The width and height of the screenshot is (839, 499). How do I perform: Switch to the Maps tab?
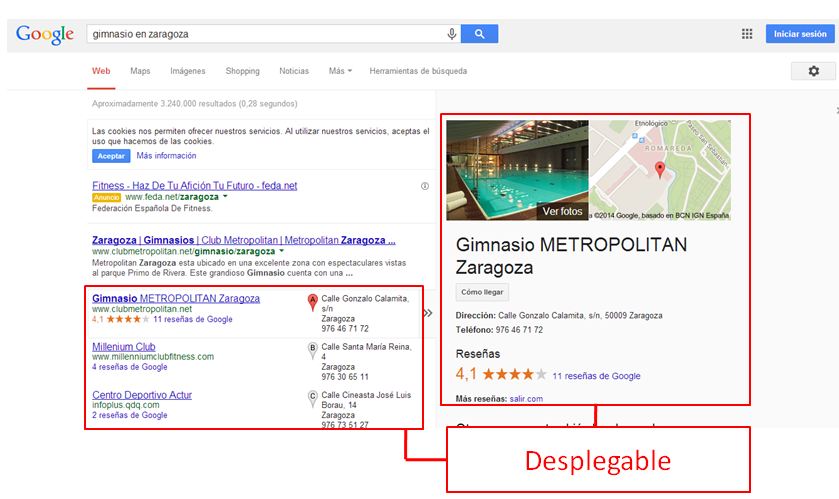click(140, 71)
